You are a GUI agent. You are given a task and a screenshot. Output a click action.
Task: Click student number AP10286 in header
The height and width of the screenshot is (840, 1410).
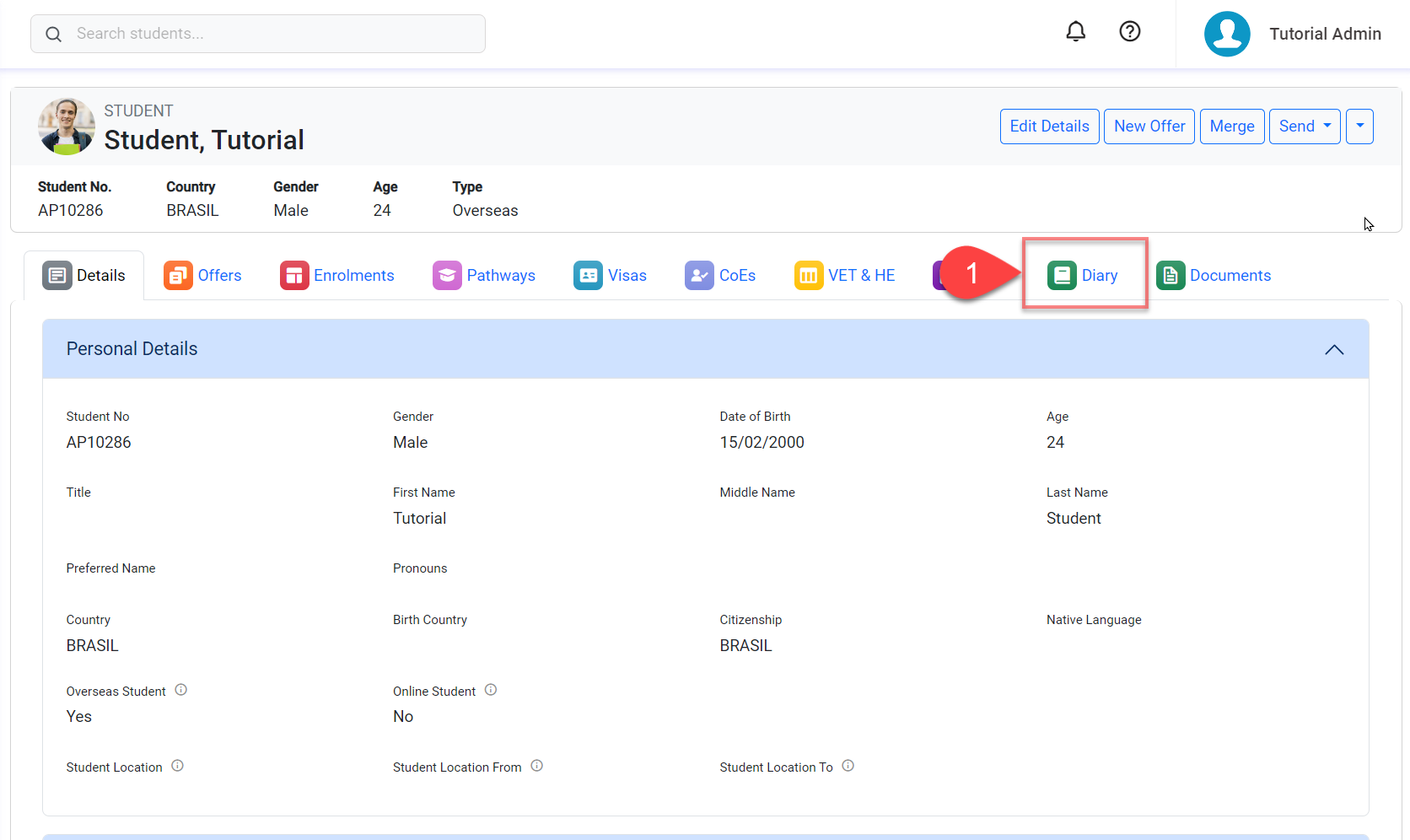[71, 210]
